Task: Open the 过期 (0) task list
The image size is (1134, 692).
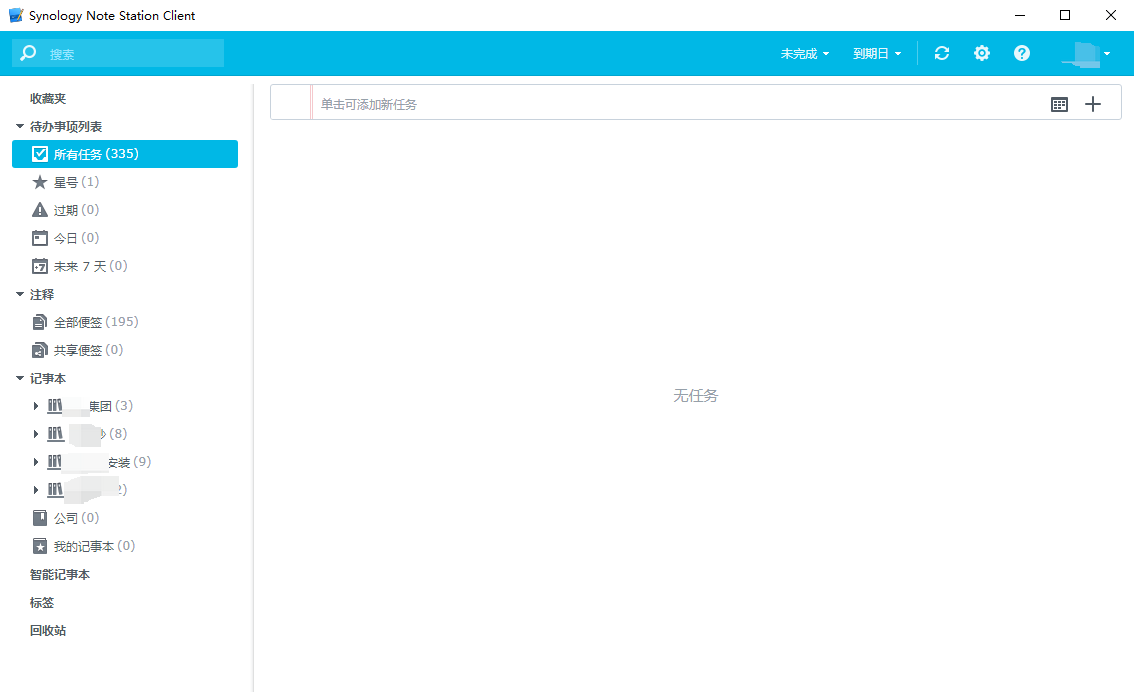Action: click(76, 210)
